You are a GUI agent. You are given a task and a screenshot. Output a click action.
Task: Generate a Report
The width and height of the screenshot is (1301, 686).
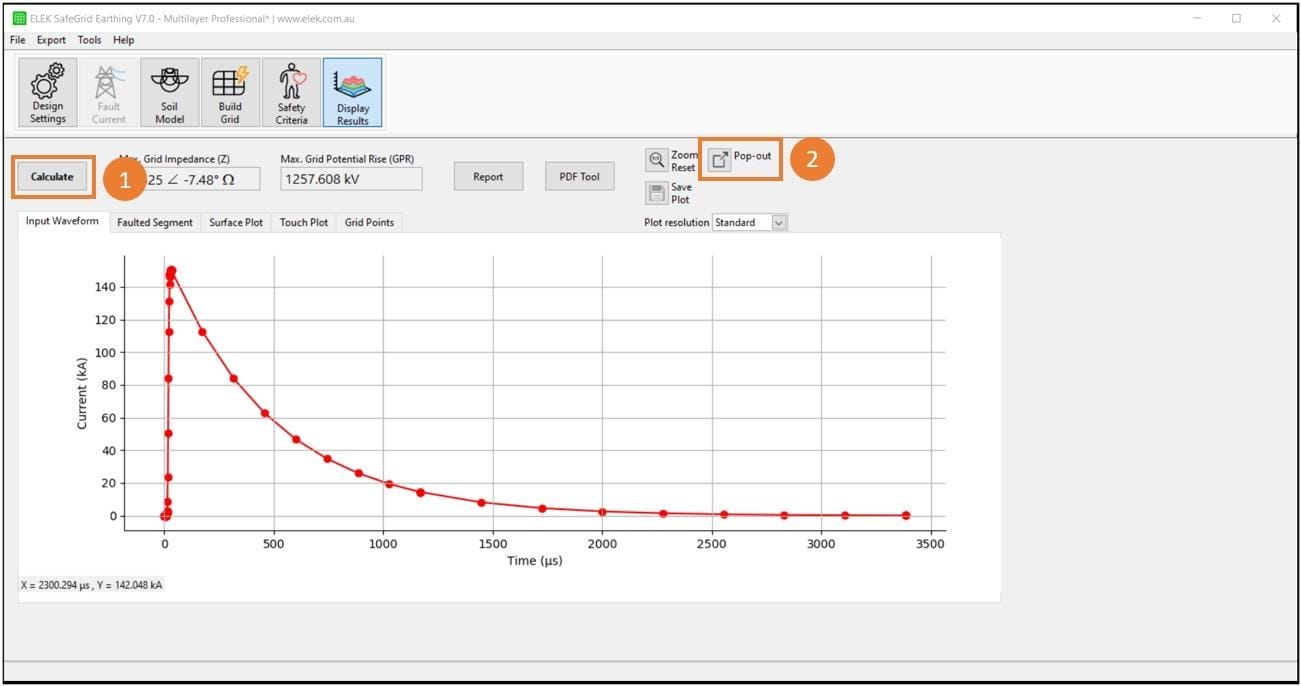click(x=487, y=176)
